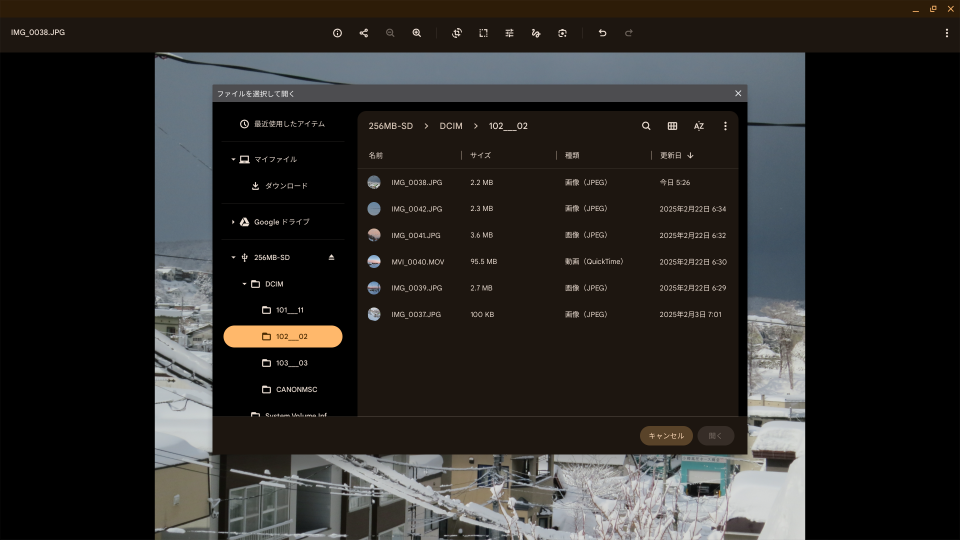The image size is (960, 540).
Task: Open the file picker three-dot more menu
Action: click(725, 126)
